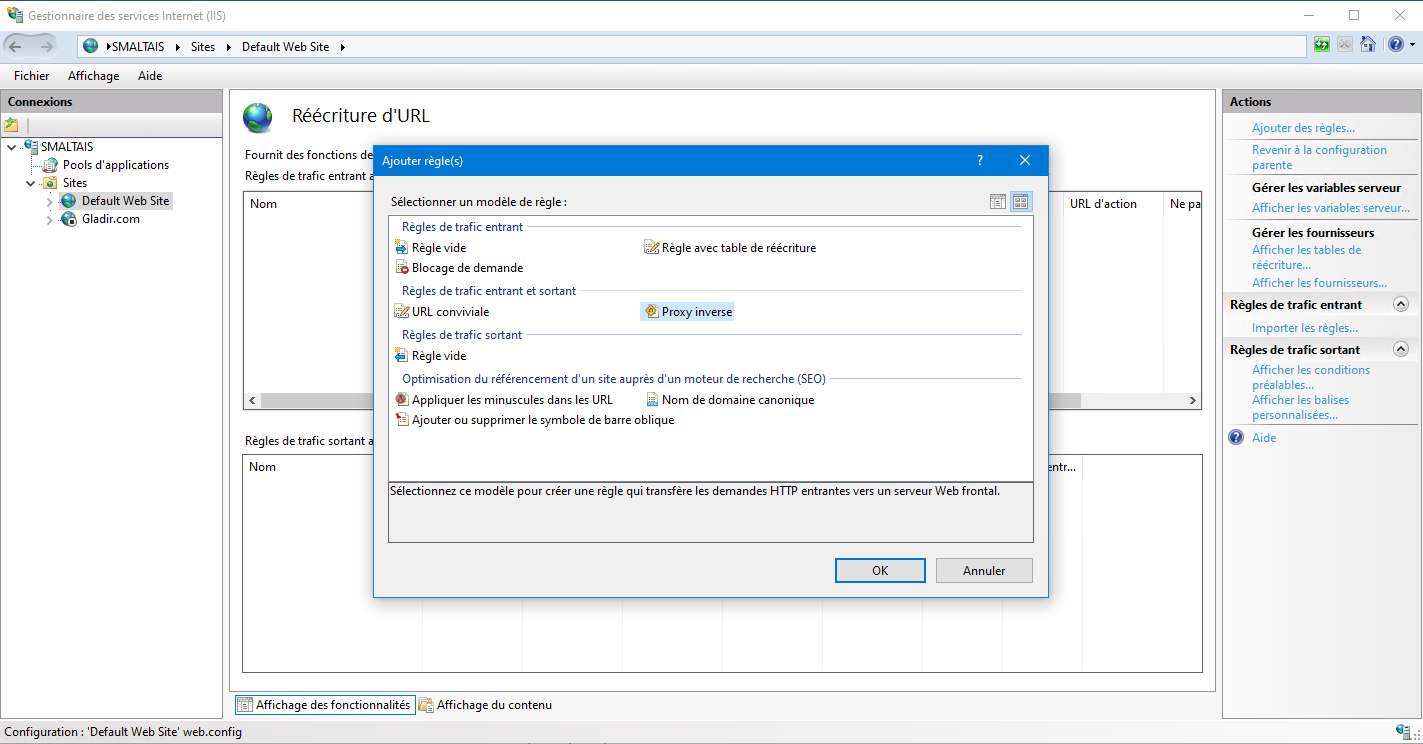Screen dimensions: 1423x744
Task: Open Afficher les variables serveur link
Action: click(x=1330, y=208)
